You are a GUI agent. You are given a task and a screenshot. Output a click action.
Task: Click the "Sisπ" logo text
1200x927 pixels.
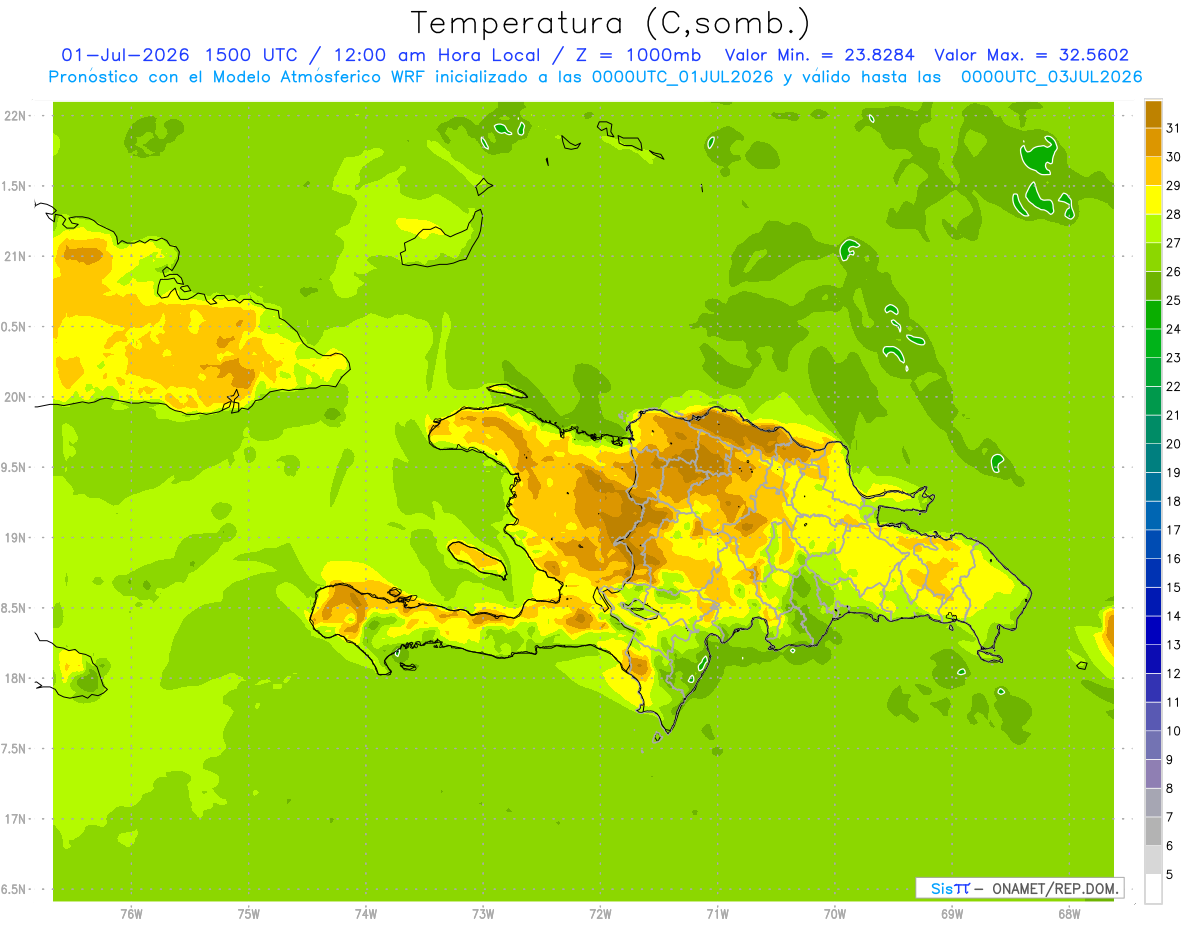click(x=950, y=888)
